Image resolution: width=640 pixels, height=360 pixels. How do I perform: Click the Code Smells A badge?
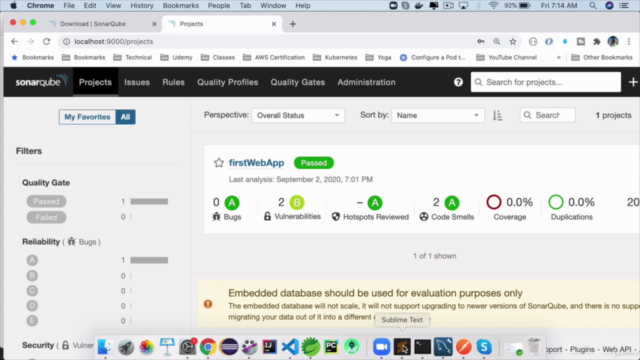452,202
